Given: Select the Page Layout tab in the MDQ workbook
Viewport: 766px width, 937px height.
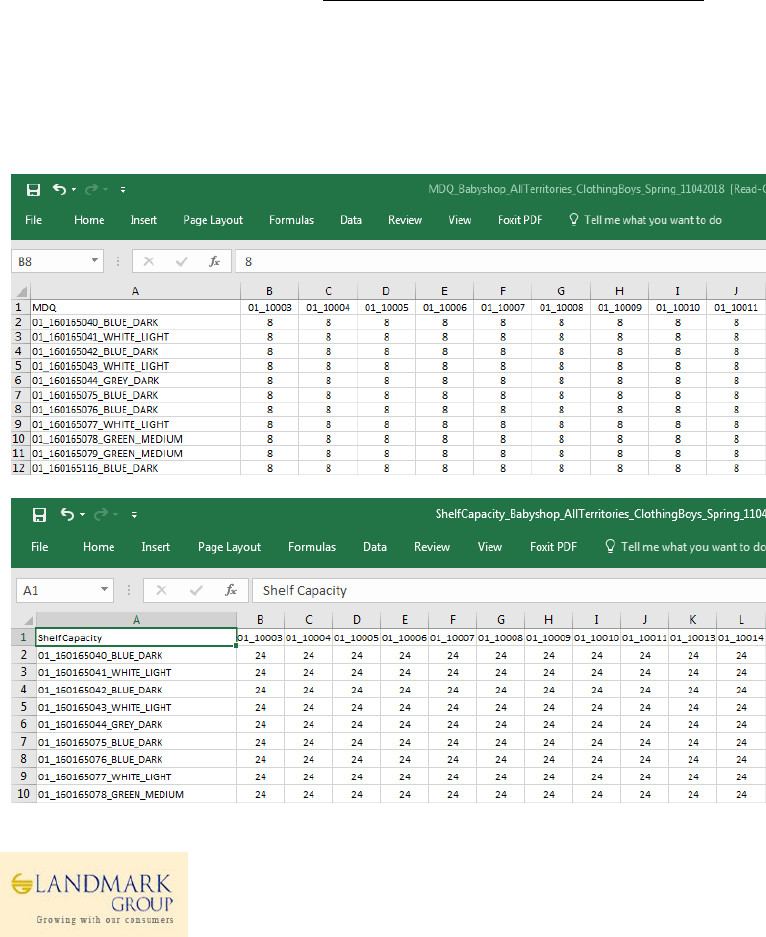Looking at the screenshot, I should (213, 220).
